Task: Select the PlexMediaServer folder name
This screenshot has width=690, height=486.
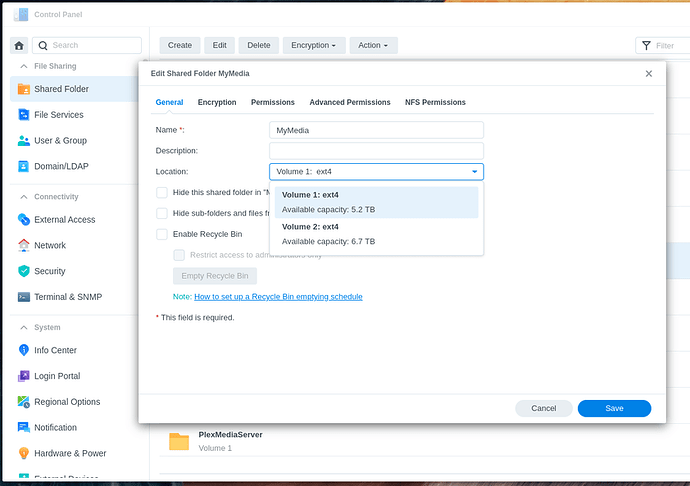Action: (x=230, y=435)
